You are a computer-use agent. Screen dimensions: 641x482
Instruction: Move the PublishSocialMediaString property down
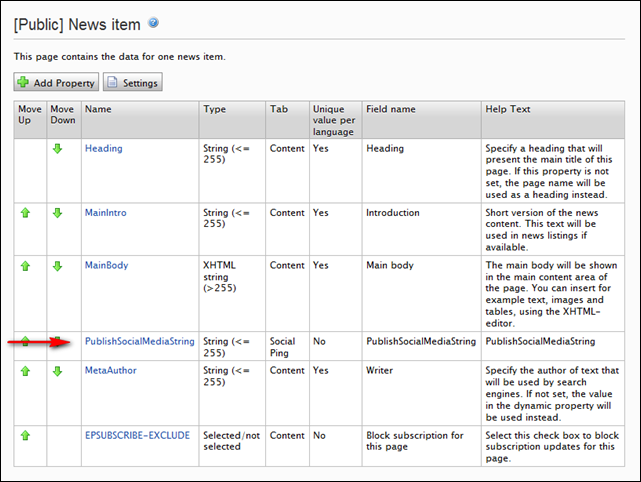pos(57,341)
